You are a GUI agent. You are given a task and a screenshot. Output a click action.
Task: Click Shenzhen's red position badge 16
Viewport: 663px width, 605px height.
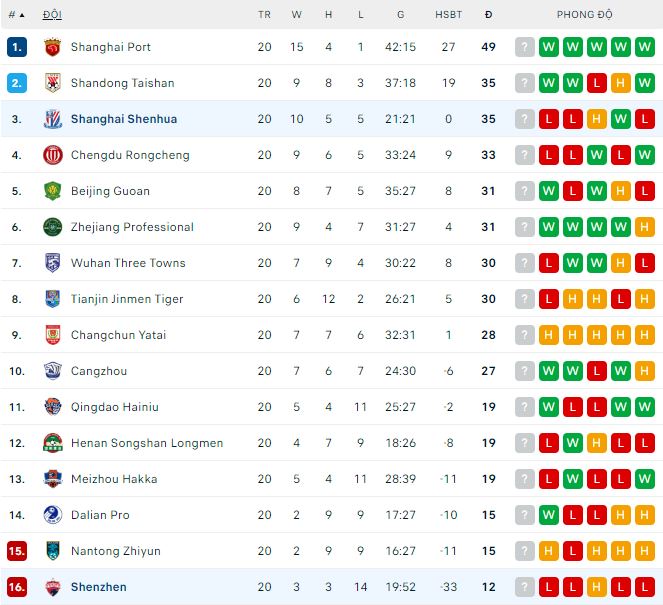tap(17, 587)
